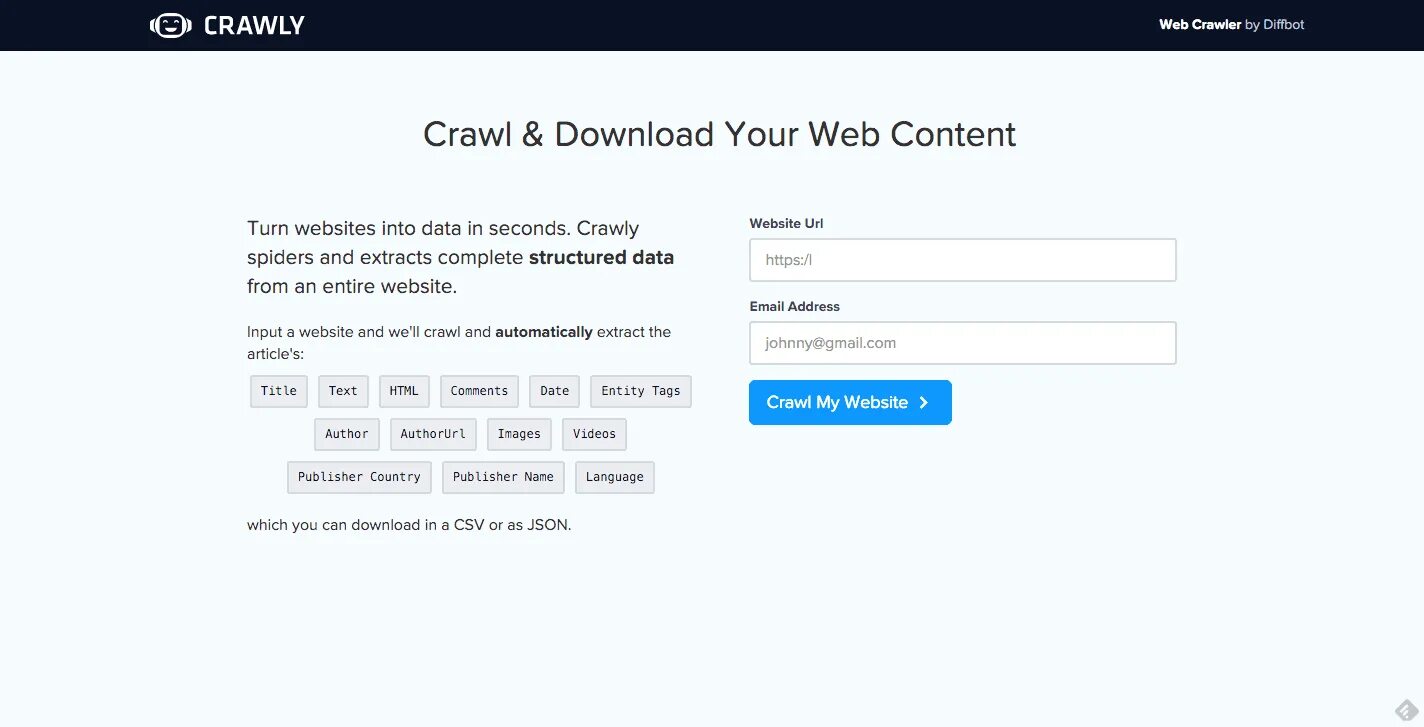Select the AuthorUrl extraction tag
1424x727 pixels.
pyautogui.click(x=433, y=434)
